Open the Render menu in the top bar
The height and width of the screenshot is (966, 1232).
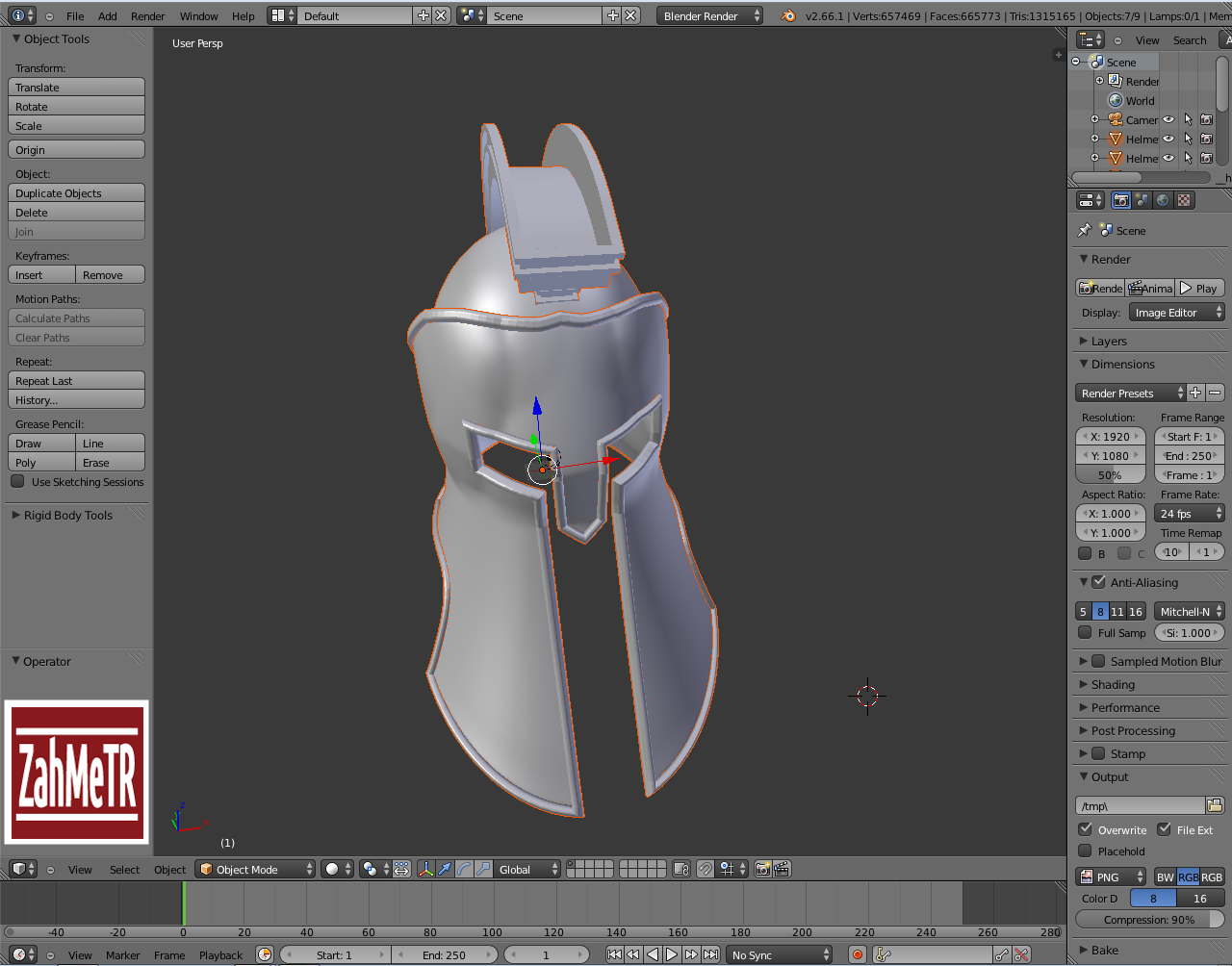[x=147, y=16]
